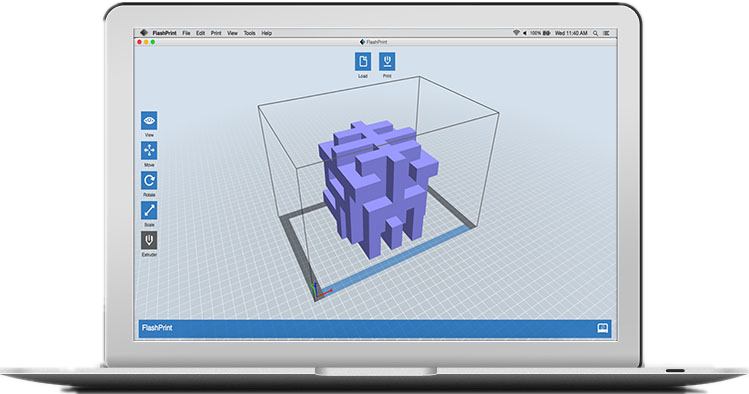Open the Wi-Fi status menu
This screenshot has width=749, height=394.
pyautogui.click(x=516, y=33)
